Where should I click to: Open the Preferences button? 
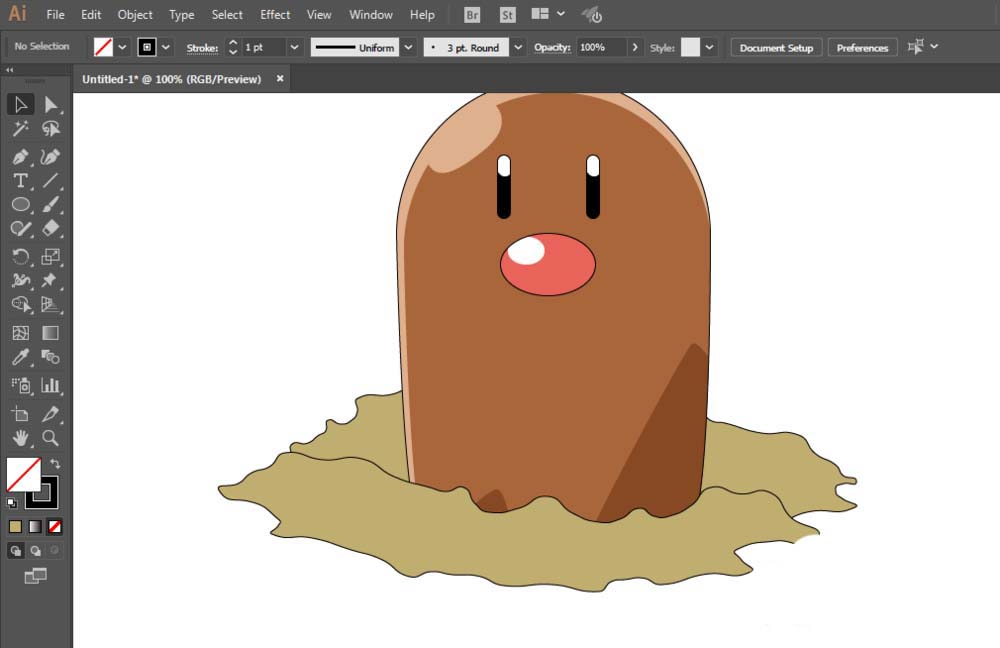pyautogui.click(x=862, y=47)
